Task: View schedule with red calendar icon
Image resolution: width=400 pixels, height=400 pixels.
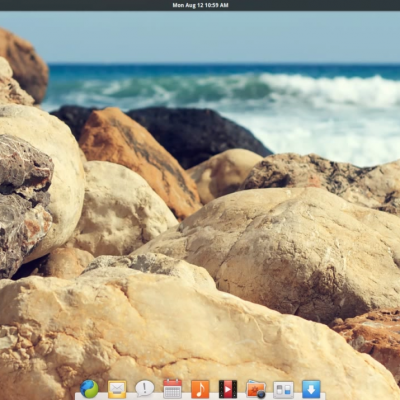Action: click(x=172, y=389)
